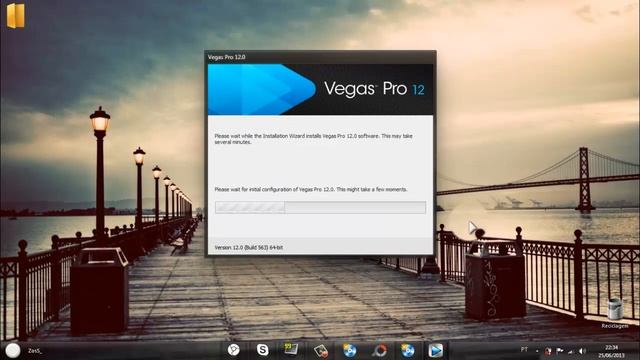640x360 pixels.
Task: Click the Vegas Pro 12.0 title bar
Action: tap(320, 57)
